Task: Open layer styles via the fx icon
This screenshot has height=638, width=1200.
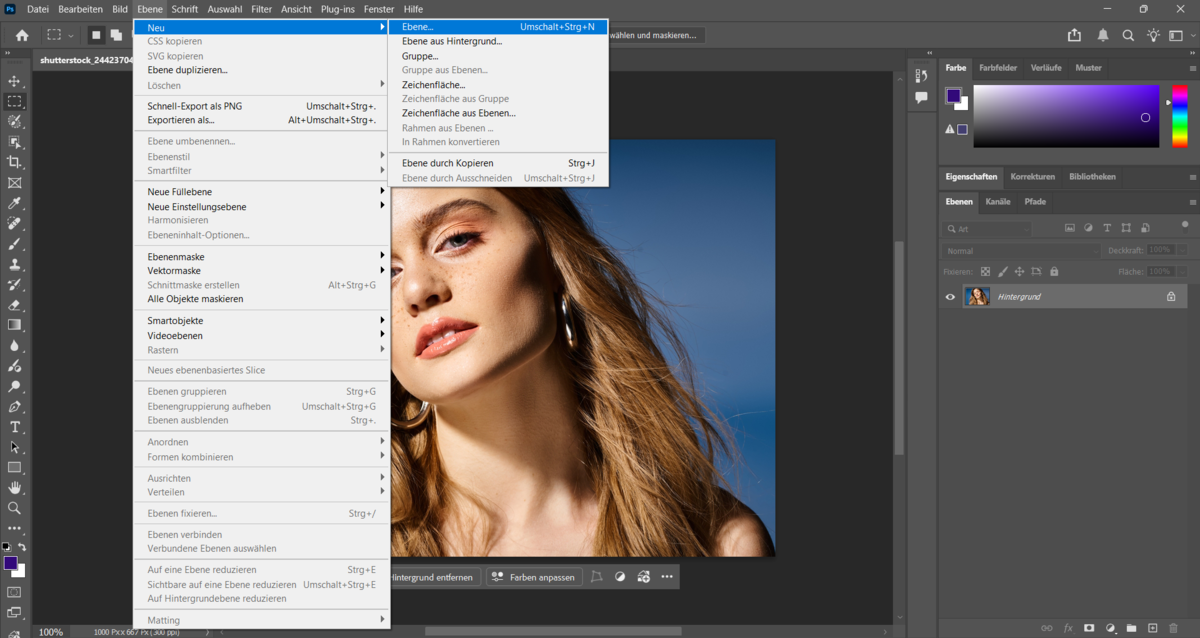Action: pos(1067,628)
